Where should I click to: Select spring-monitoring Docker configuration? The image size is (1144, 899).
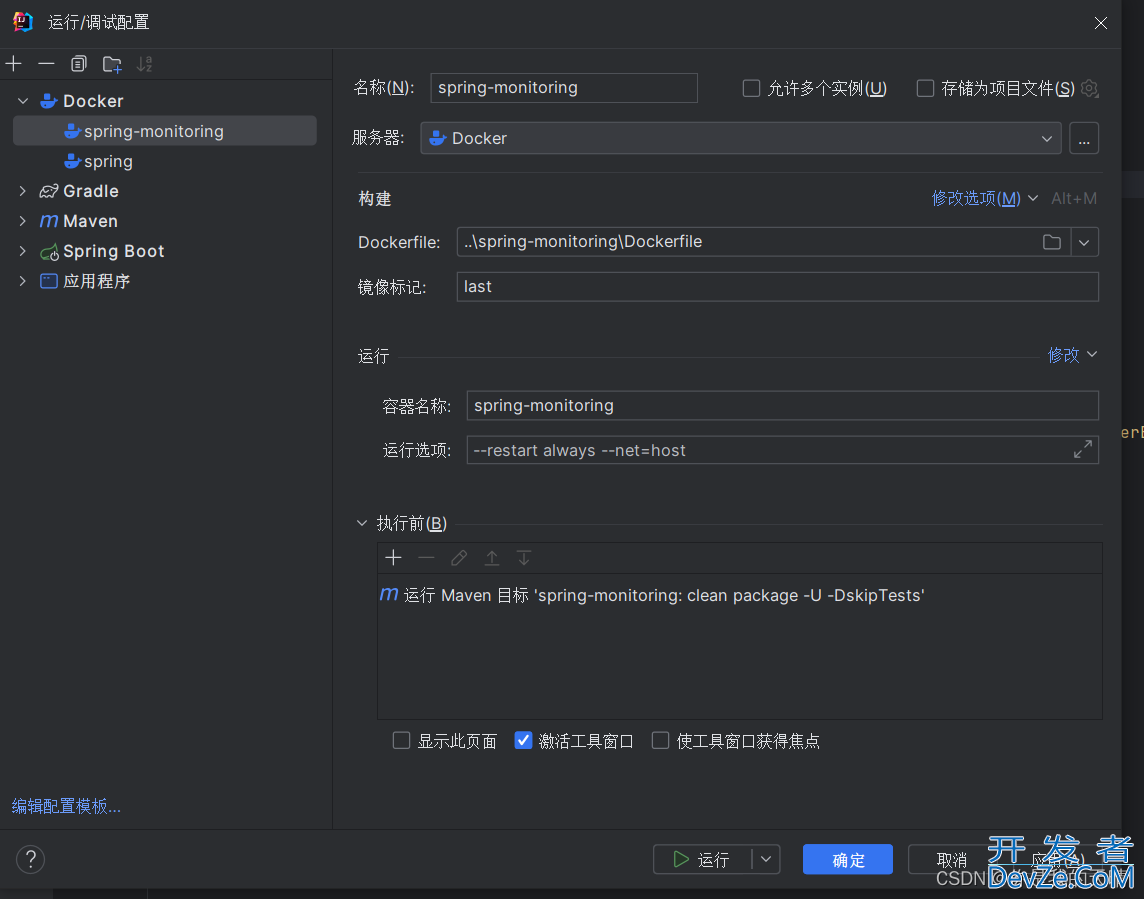coord(165,131)
